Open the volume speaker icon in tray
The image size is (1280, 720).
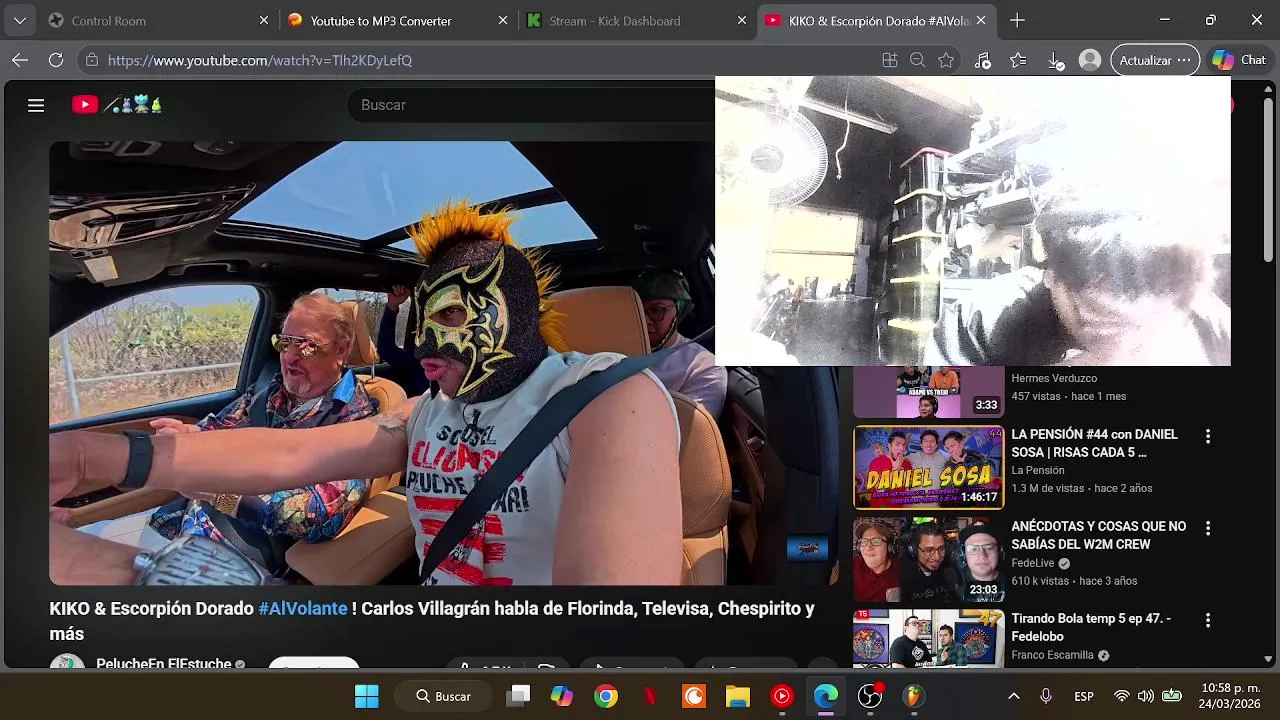pyautogui.click(x=1146, y=696)
